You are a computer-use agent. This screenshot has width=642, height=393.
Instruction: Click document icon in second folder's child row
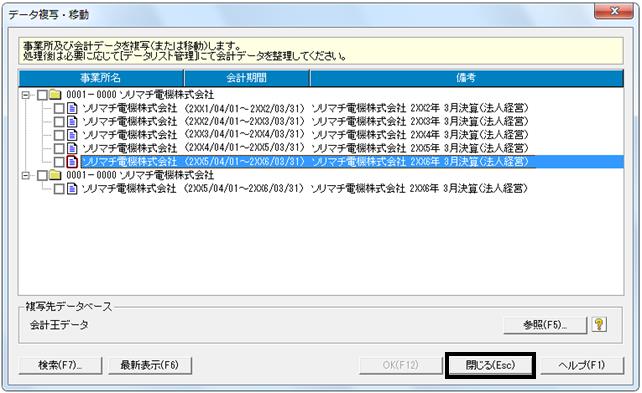[x=72, y=189]
